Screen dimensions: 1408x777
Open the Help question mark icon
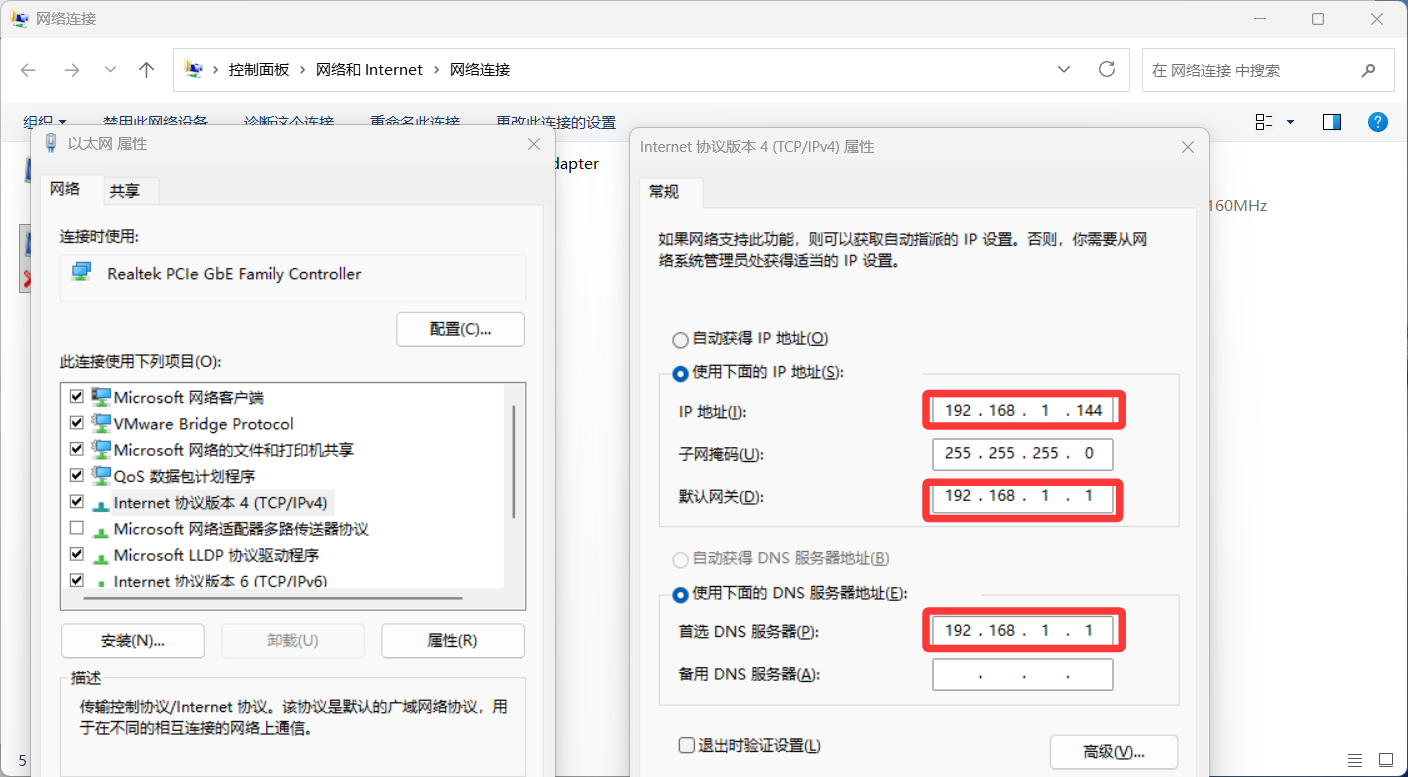[x=1377, y=122]
